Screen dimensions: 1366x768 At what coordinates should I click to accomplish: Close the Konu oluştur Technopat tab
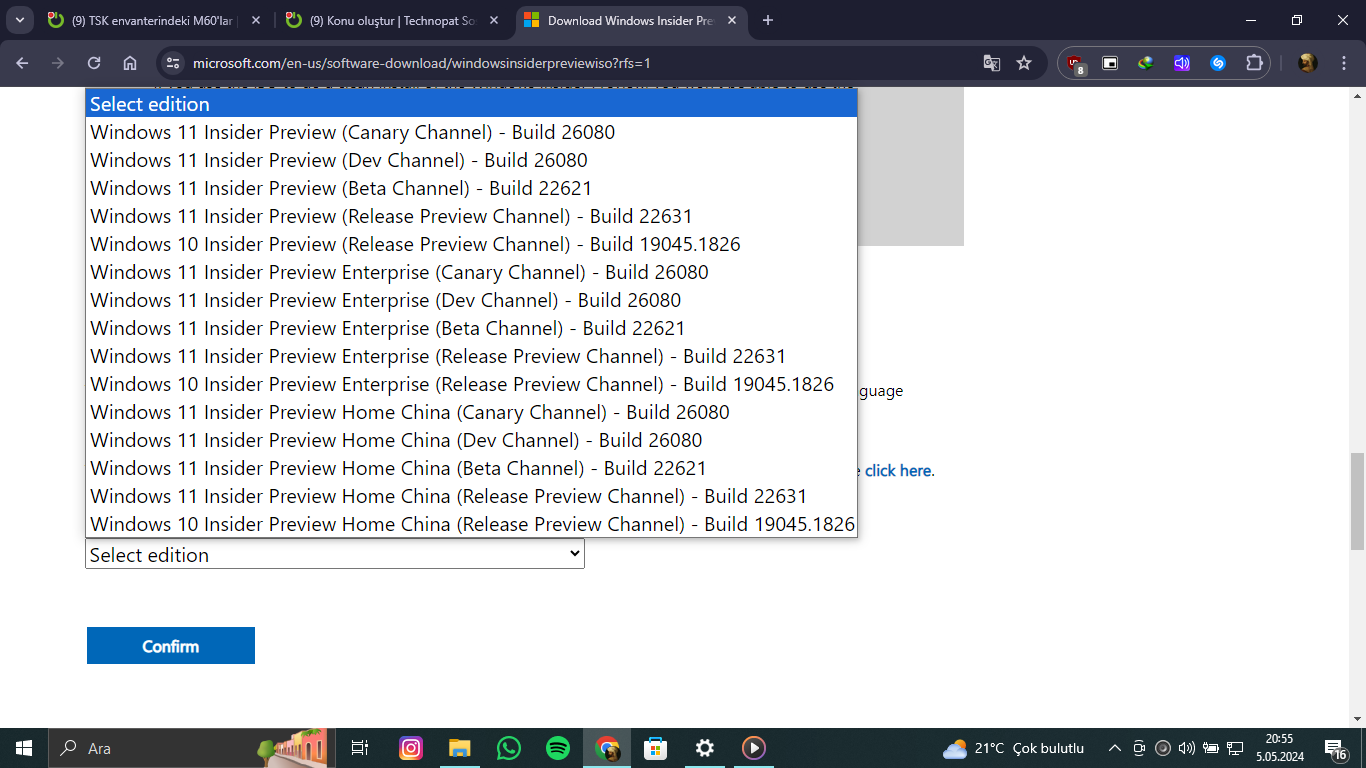pos(495,20)
